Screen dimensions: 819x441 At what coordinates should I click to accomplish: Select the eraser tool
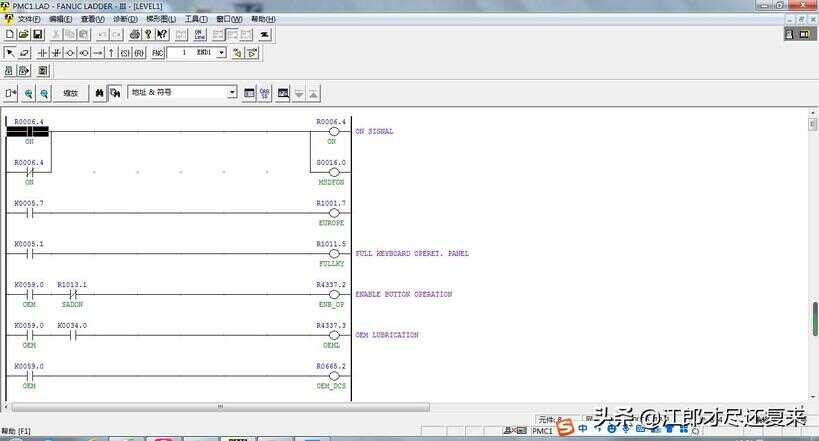pyautogui.click(x=24, y=53)
